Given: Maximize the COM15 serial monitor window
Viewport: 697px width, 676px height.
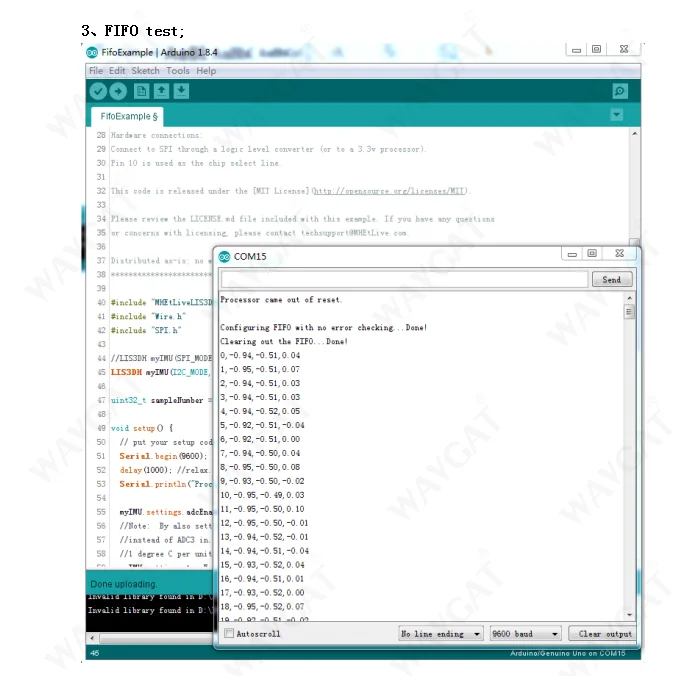Looking at the screenshot, I should click(592, 253).
